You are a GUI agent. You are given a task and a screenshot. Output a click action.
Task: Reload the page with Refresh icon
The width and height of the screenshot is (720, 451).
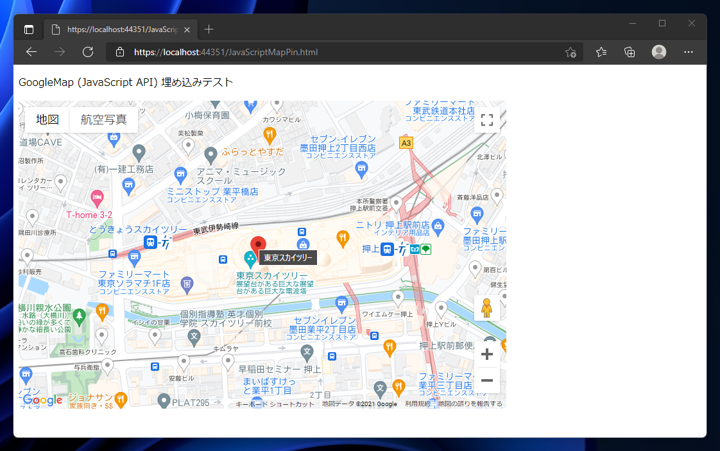(88, 52)
